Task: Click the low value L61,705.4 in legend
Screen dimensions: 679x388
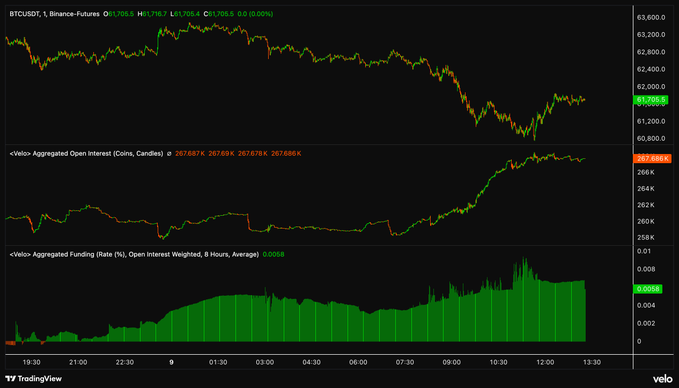Action: point(185,14)
